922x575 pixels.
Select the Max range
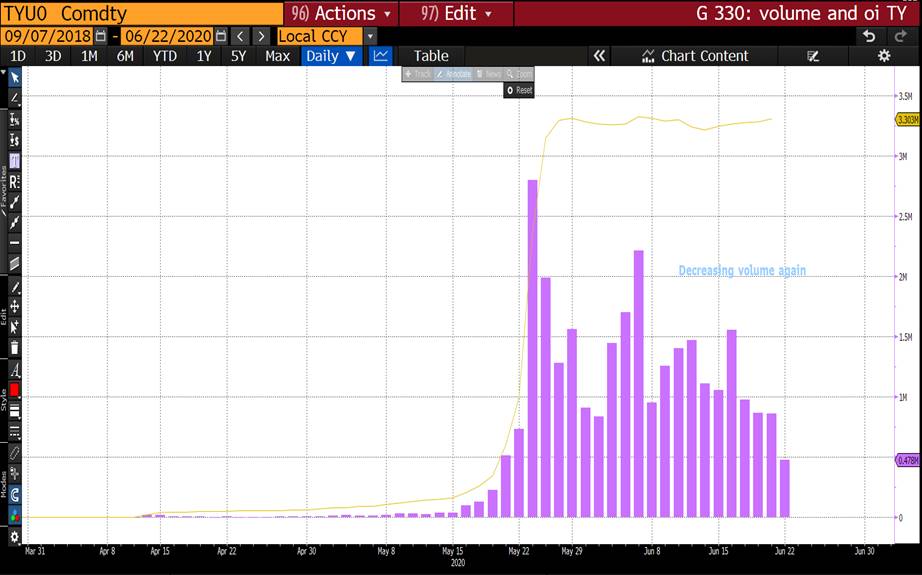(x=277, y=56)
